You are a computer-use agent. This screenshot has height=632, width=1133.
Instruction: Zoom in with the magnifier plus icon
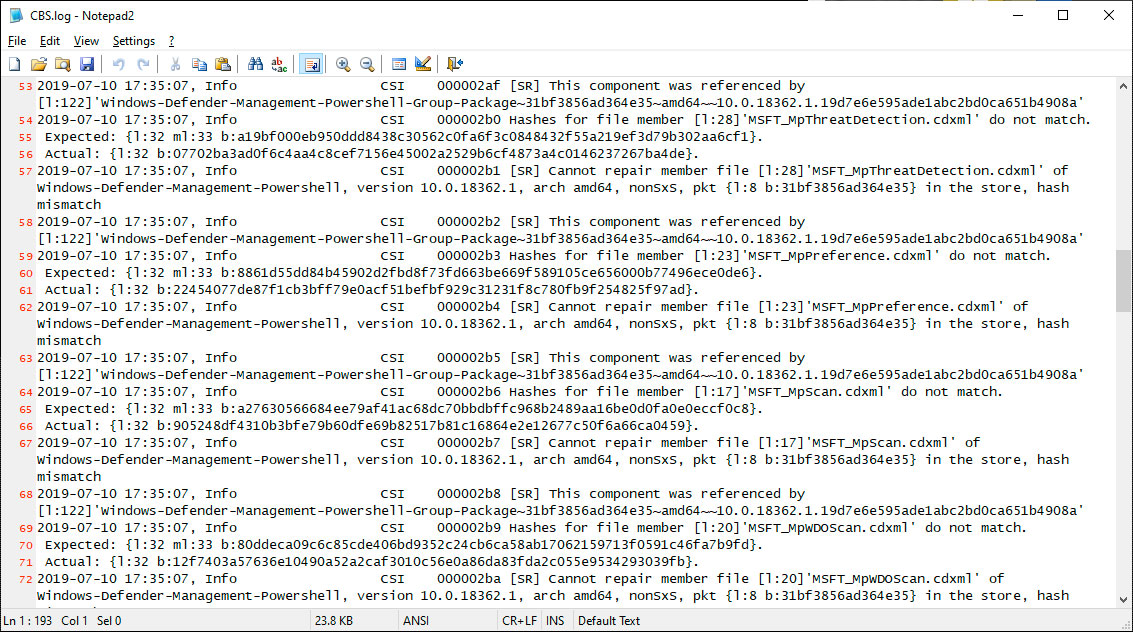343,64
